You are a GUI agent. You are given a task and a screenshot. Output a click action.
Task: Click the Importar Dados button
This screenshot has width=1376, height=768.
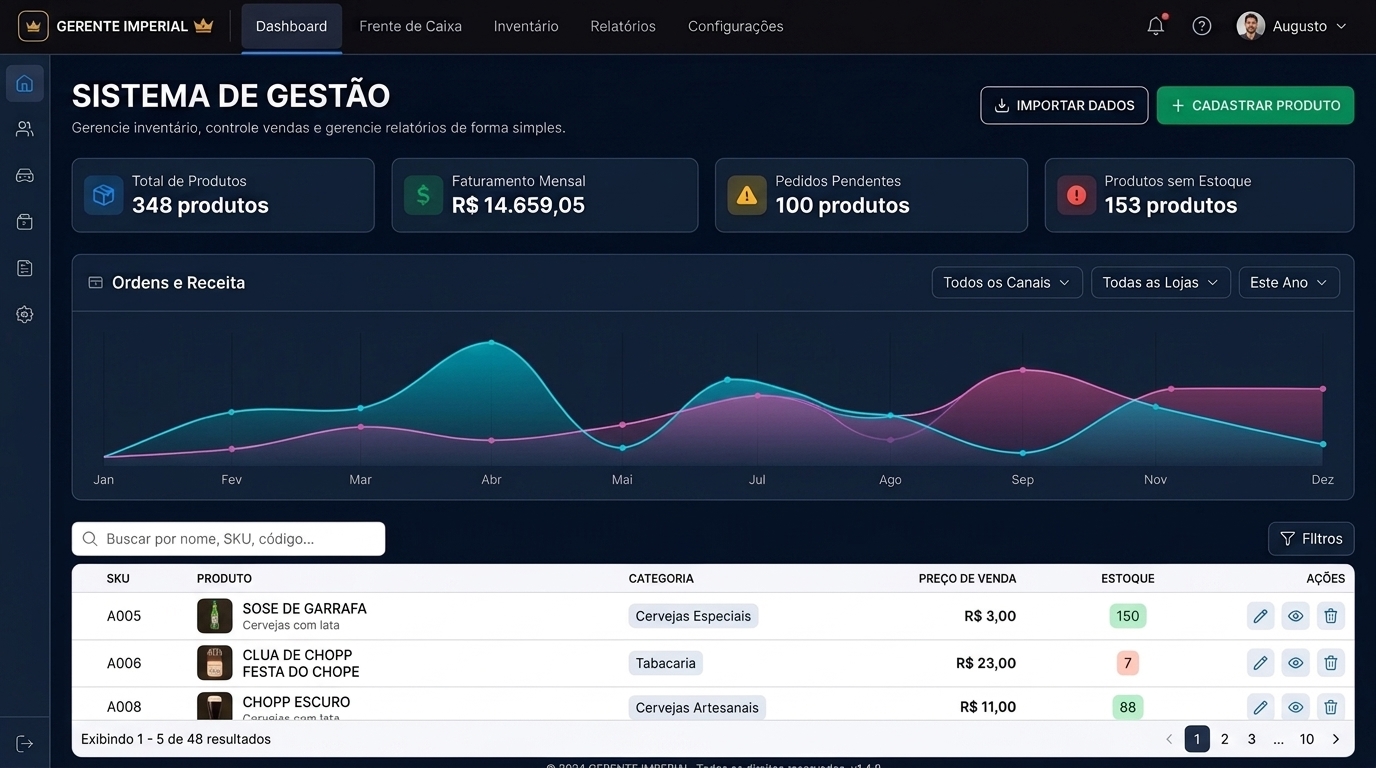point(1064,105)
